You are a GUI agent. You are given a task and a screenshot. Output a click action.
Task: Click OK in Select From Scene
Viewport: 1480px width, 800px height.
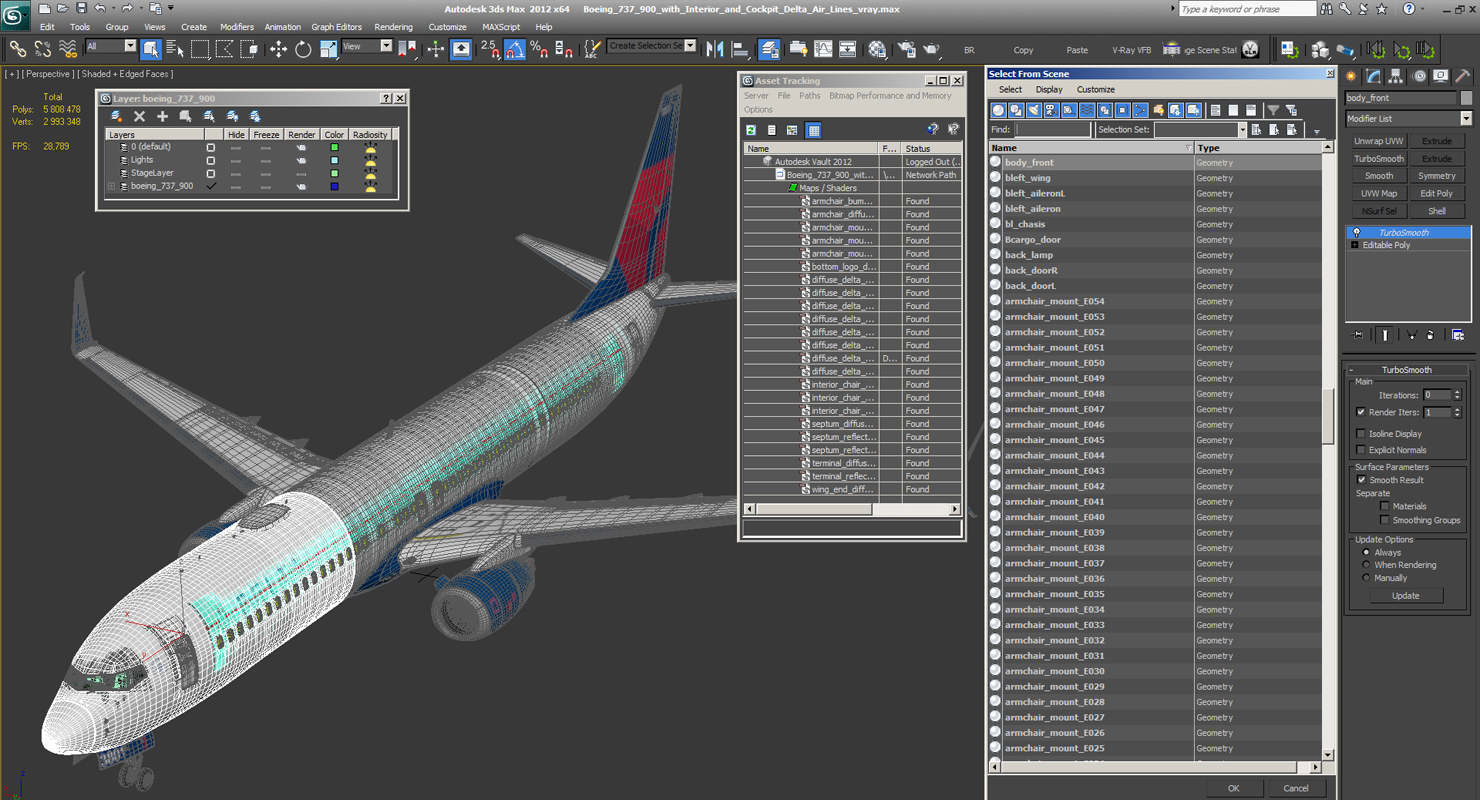tap(1233, 788)
